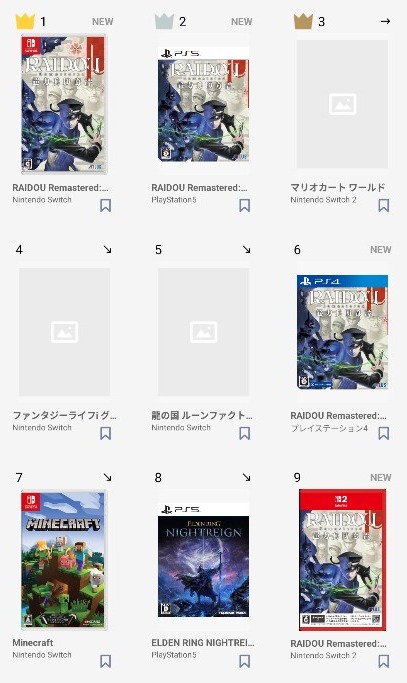The image size is (407, 683).
Task: Open the Minecraft cover thumbnail
Action: (64, 560)
